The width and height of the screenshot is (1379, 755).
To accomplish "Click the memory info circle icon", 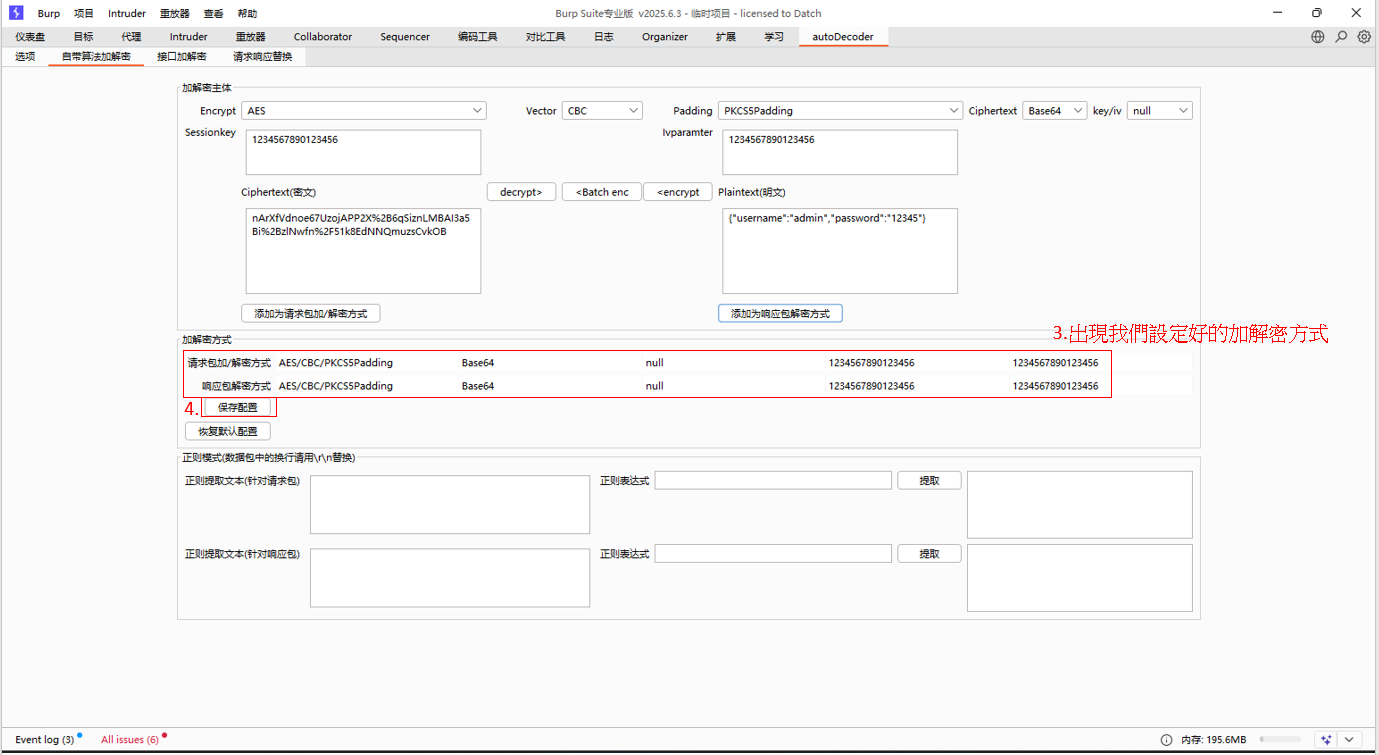I will point(1166,740).
